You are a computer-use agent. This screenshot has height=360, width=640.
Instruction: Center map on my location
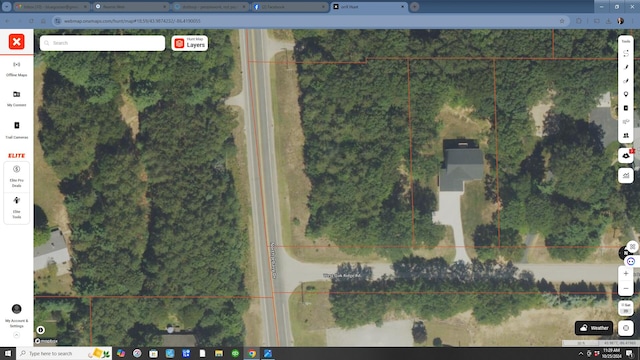626,328
